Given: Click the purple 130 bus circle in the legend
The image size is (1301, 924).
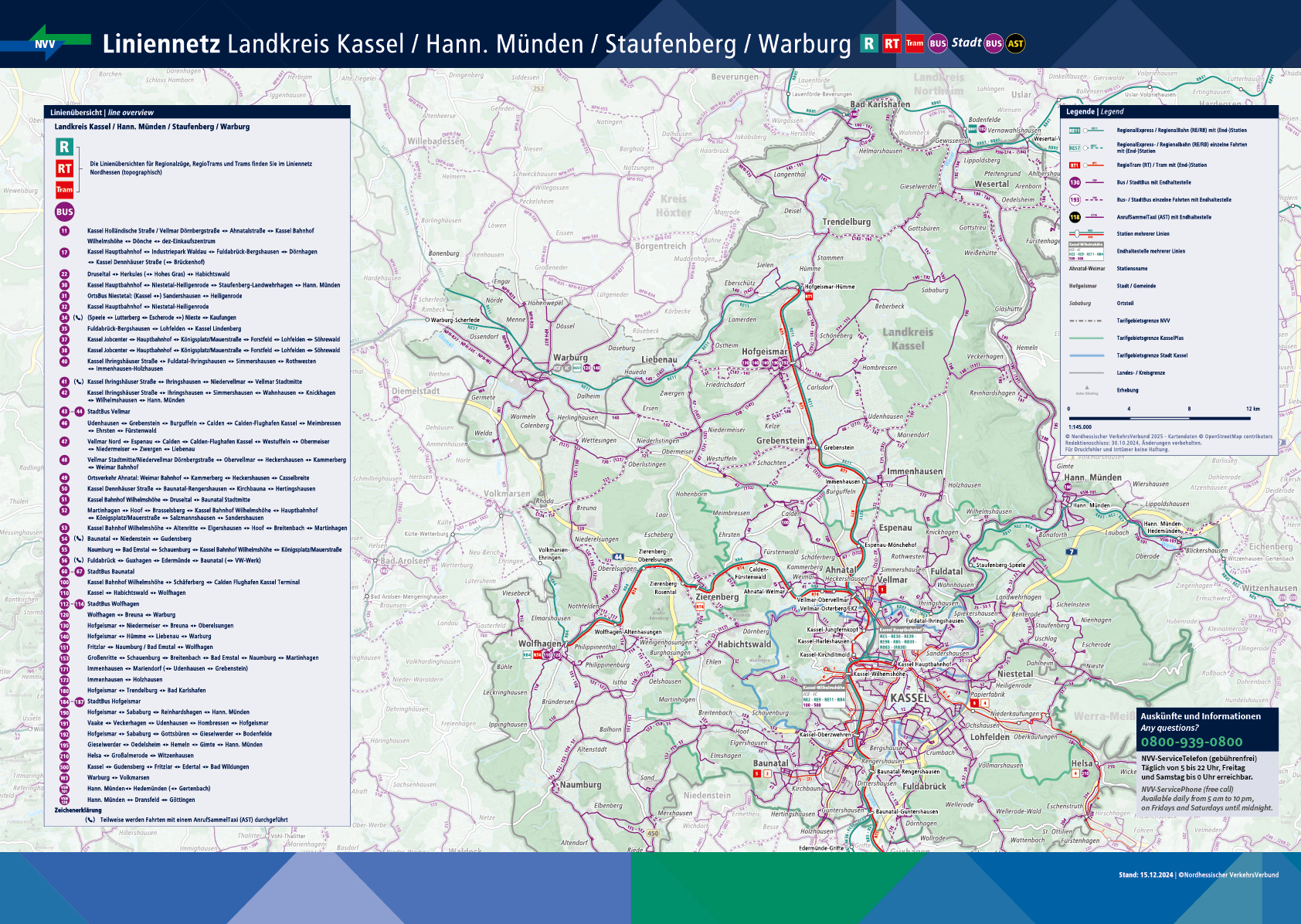Looking at the screenshot, I should [1075, 182].
